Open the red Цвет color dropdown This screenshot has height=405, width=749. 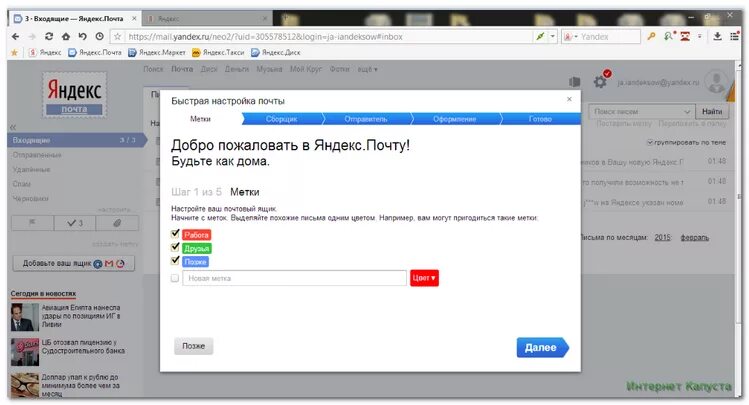(x=424, y=278)
